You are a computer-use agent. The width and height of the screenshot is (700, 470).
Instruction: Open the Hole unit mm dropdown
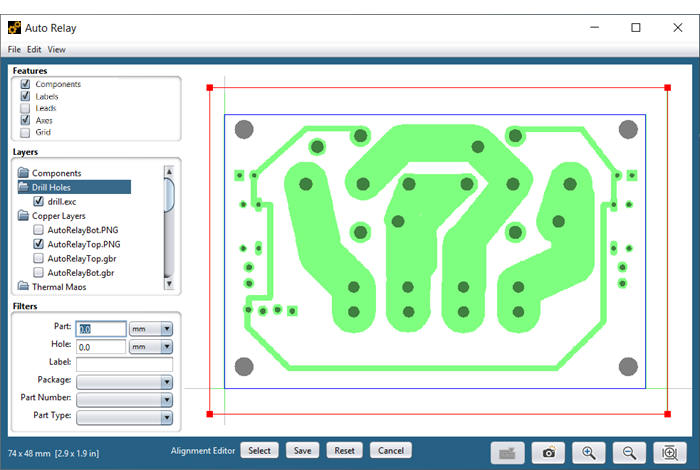tap(151, 347)
